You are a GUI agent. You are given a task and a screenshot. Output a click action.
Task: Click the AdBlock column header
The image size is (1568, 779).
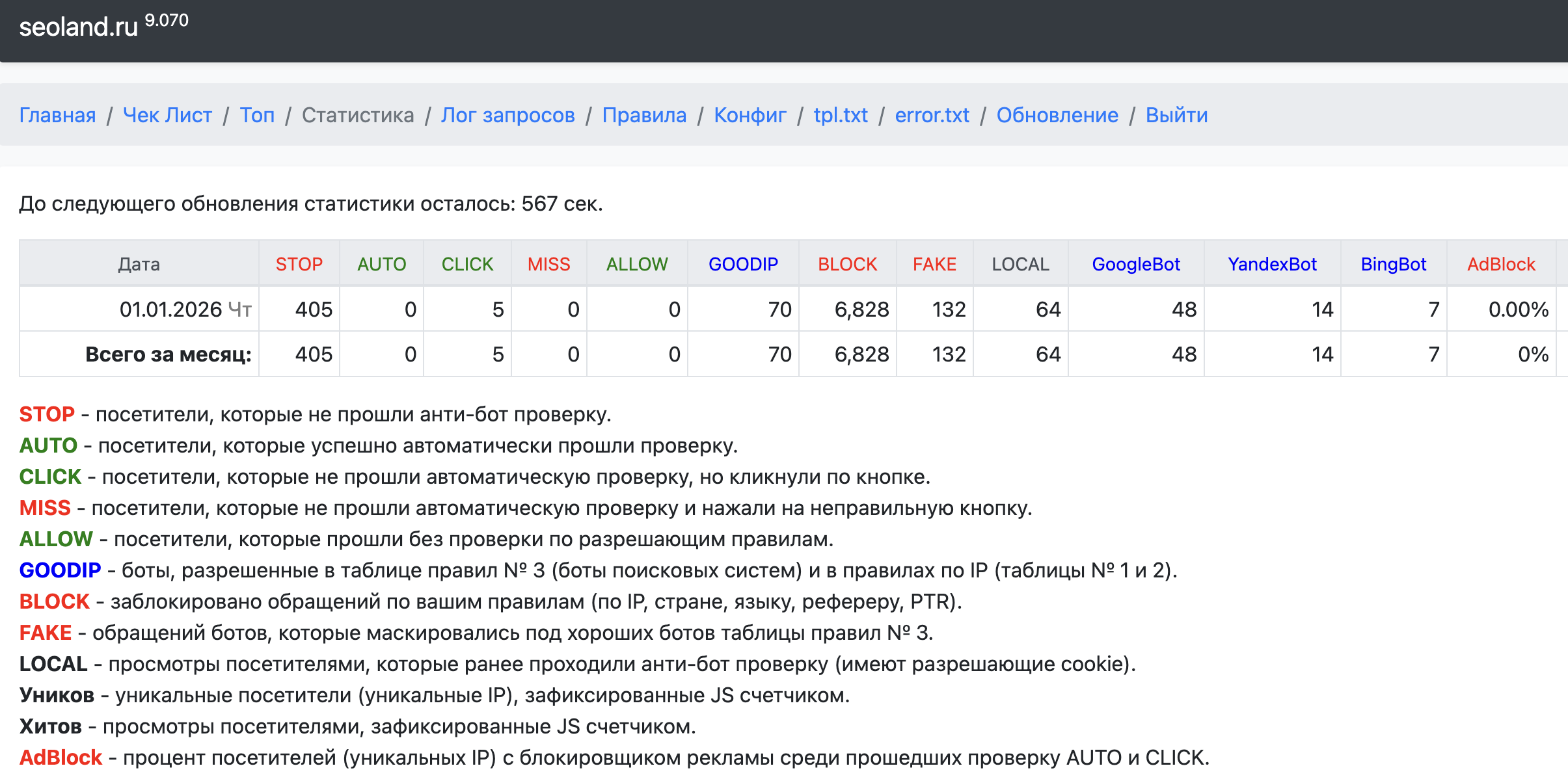click(x=1501, y=264)
